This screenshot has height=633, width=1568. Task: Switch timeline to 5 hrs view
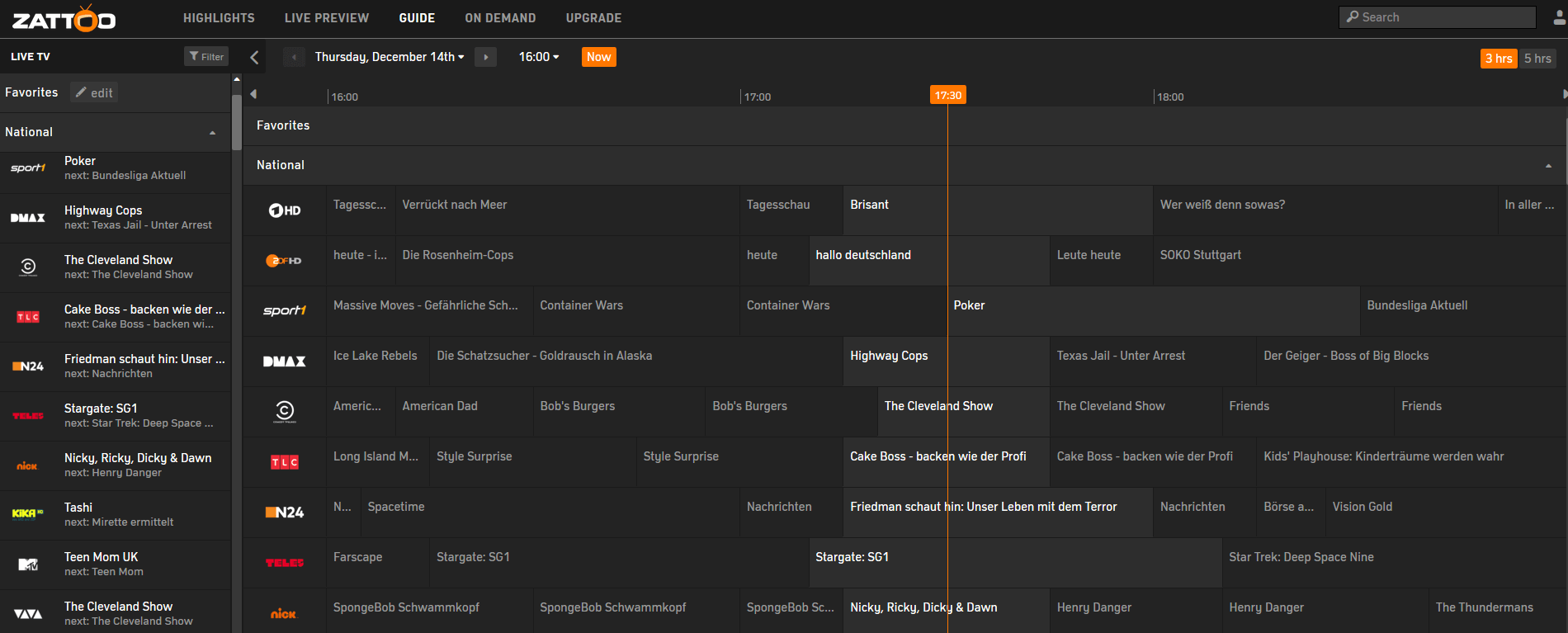(x=1537, y=58)
